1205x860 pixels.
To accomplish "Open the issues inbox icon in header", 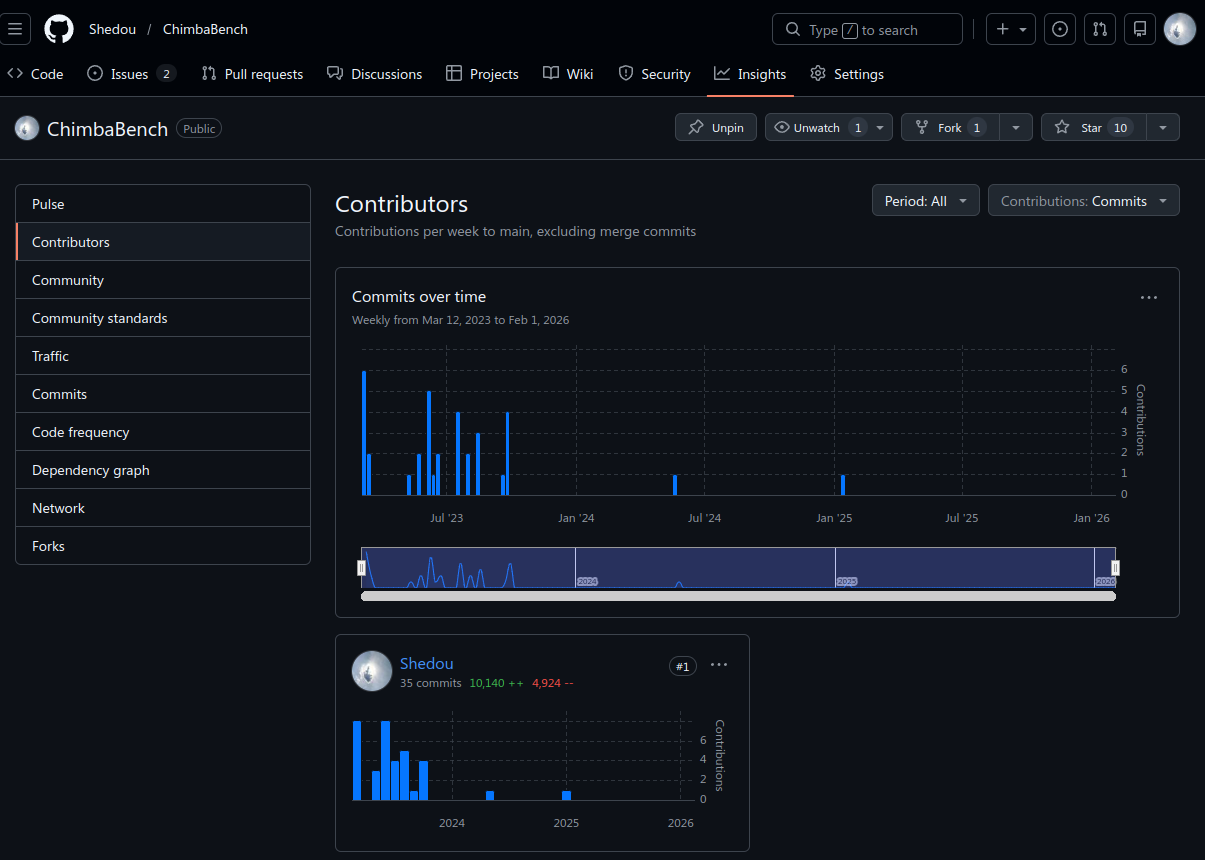I will pos(1060,29).
